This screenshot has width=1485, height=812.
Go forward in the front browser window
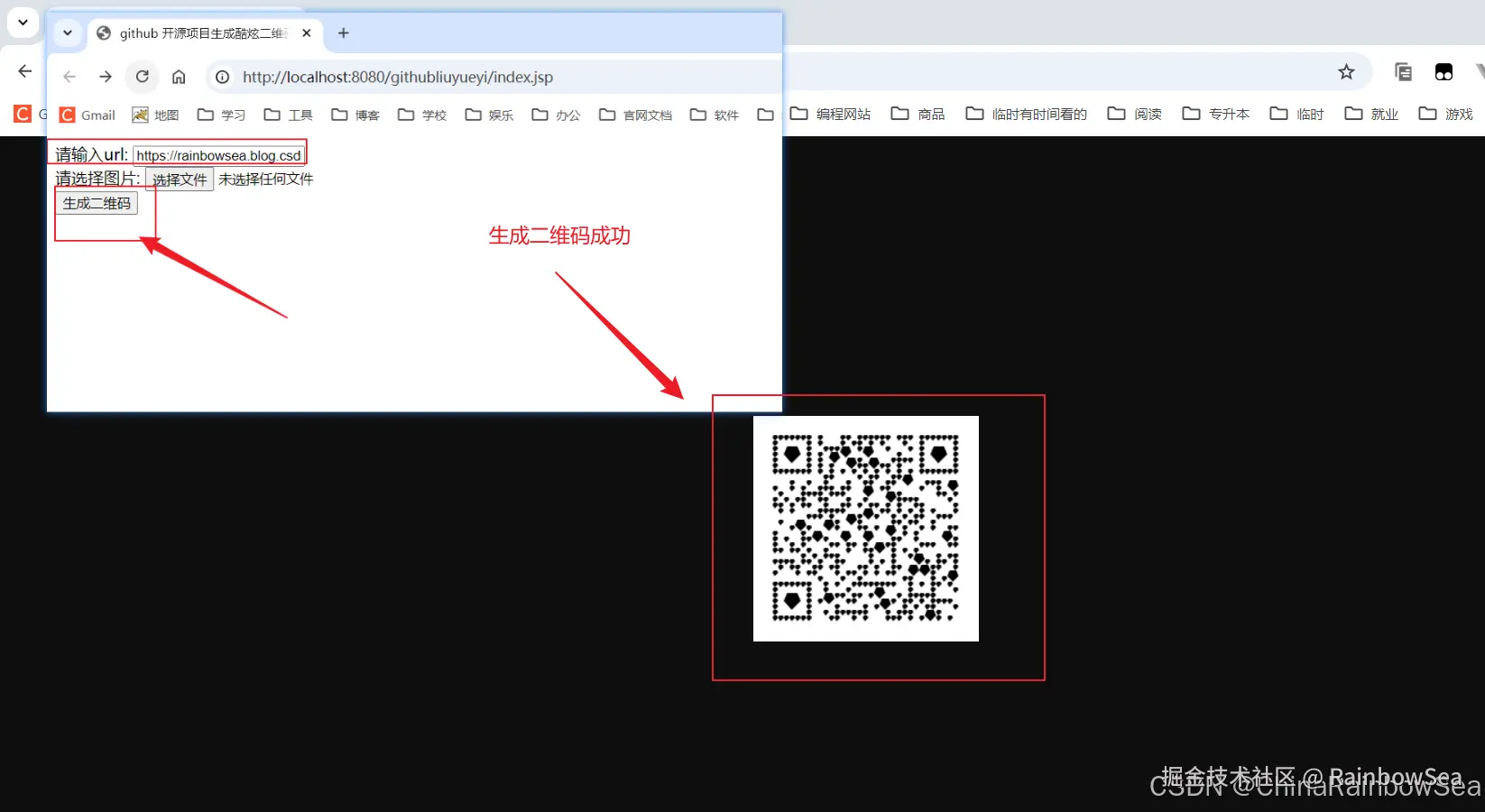pos(106,77)
